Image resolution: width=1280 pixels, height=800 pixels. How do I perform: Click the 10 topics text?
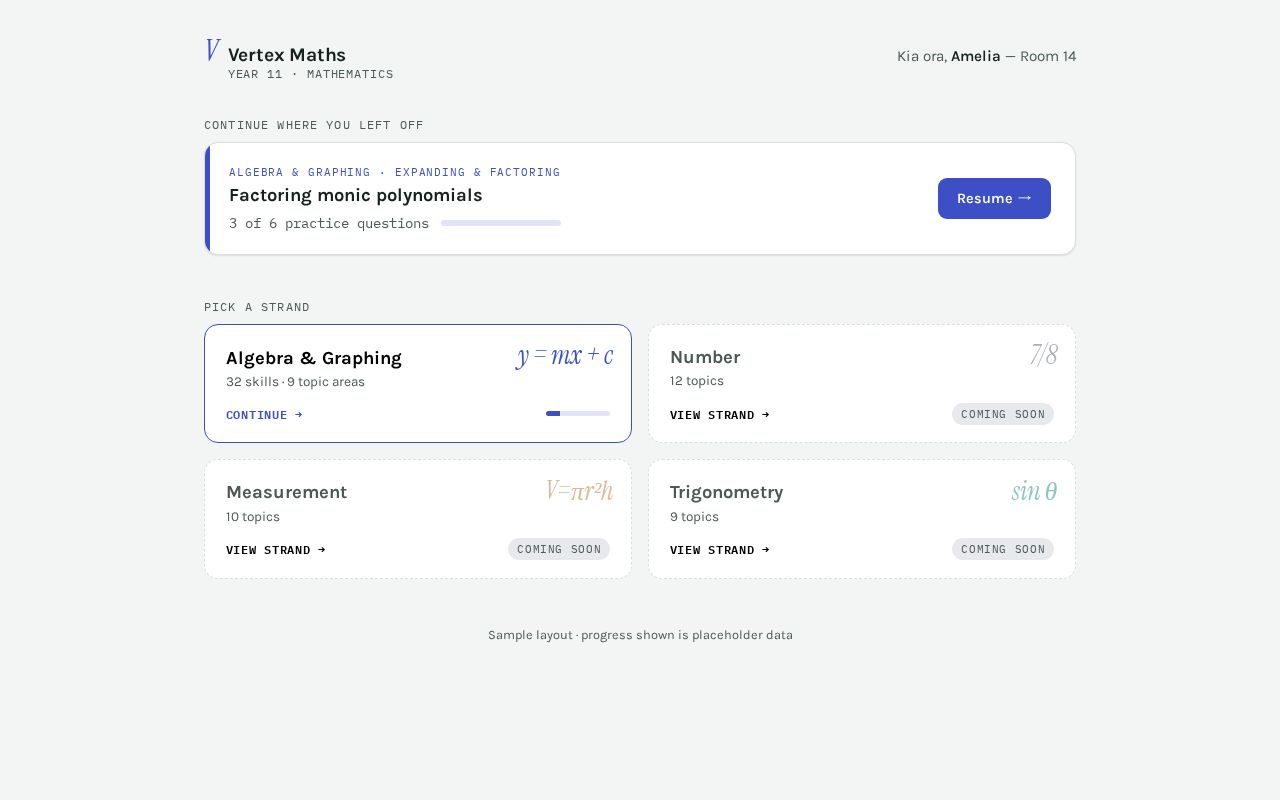[253, 517]
